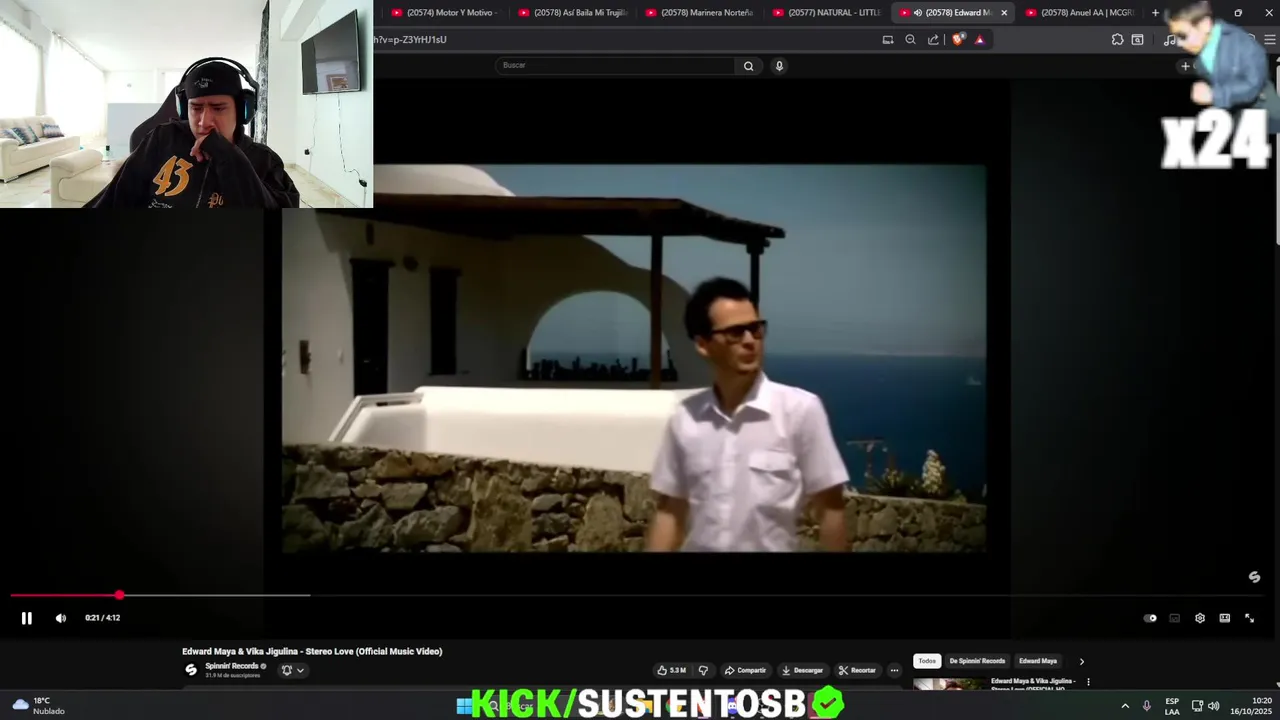
Task: Seek using the video progress bar handle
Action: (119, 595)
